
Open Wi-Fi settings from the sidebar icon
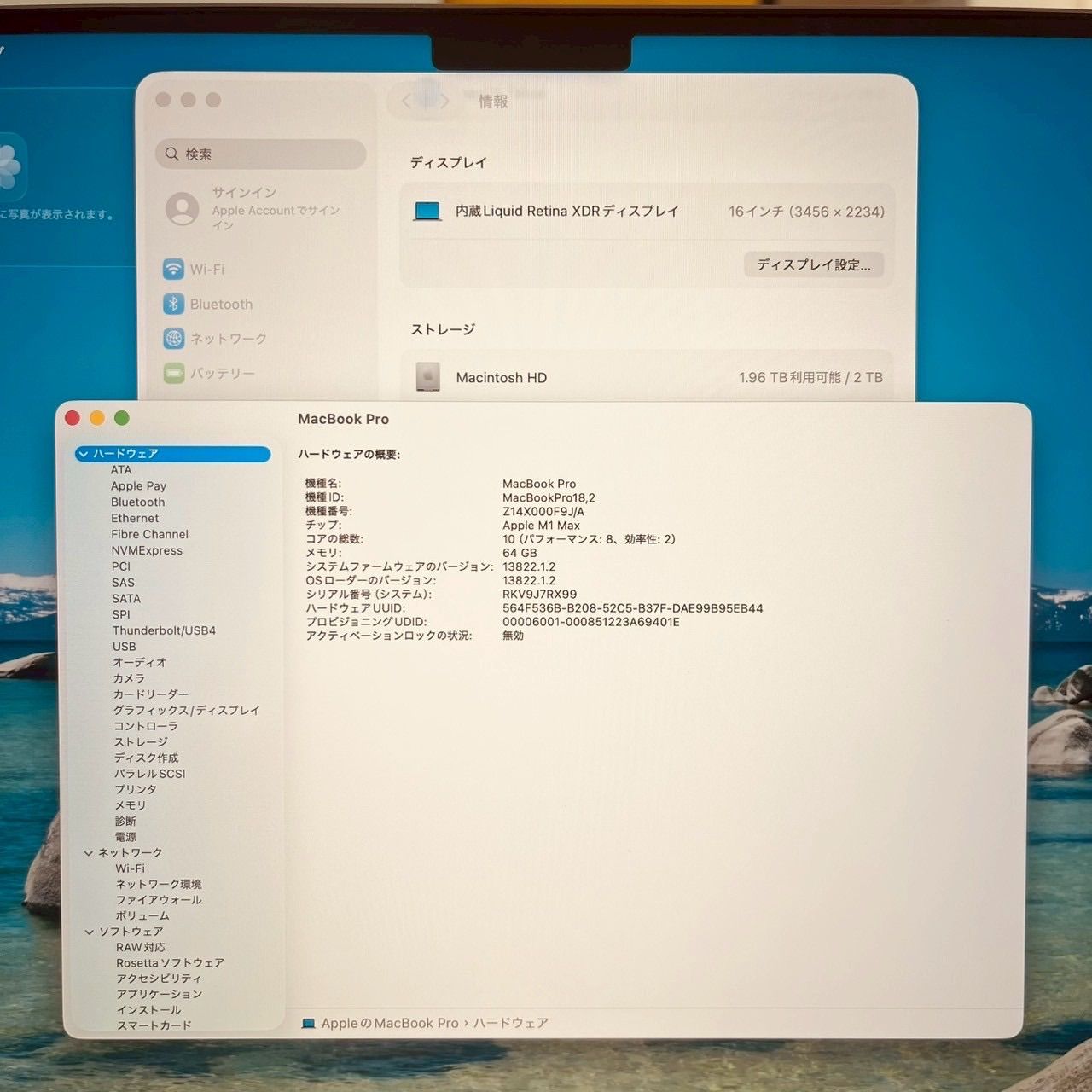pyautogui.click(x=174, y=269)
